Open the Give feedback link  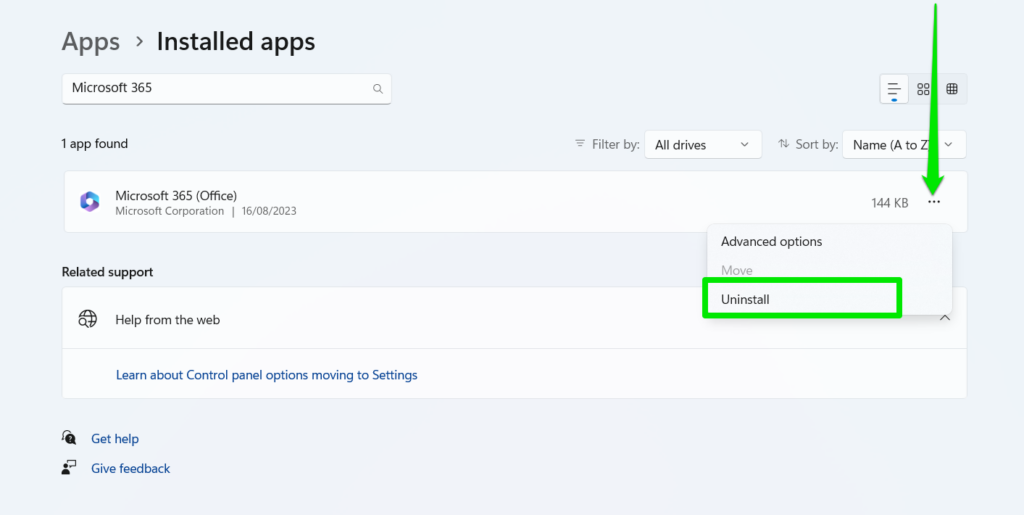(130, 468)
